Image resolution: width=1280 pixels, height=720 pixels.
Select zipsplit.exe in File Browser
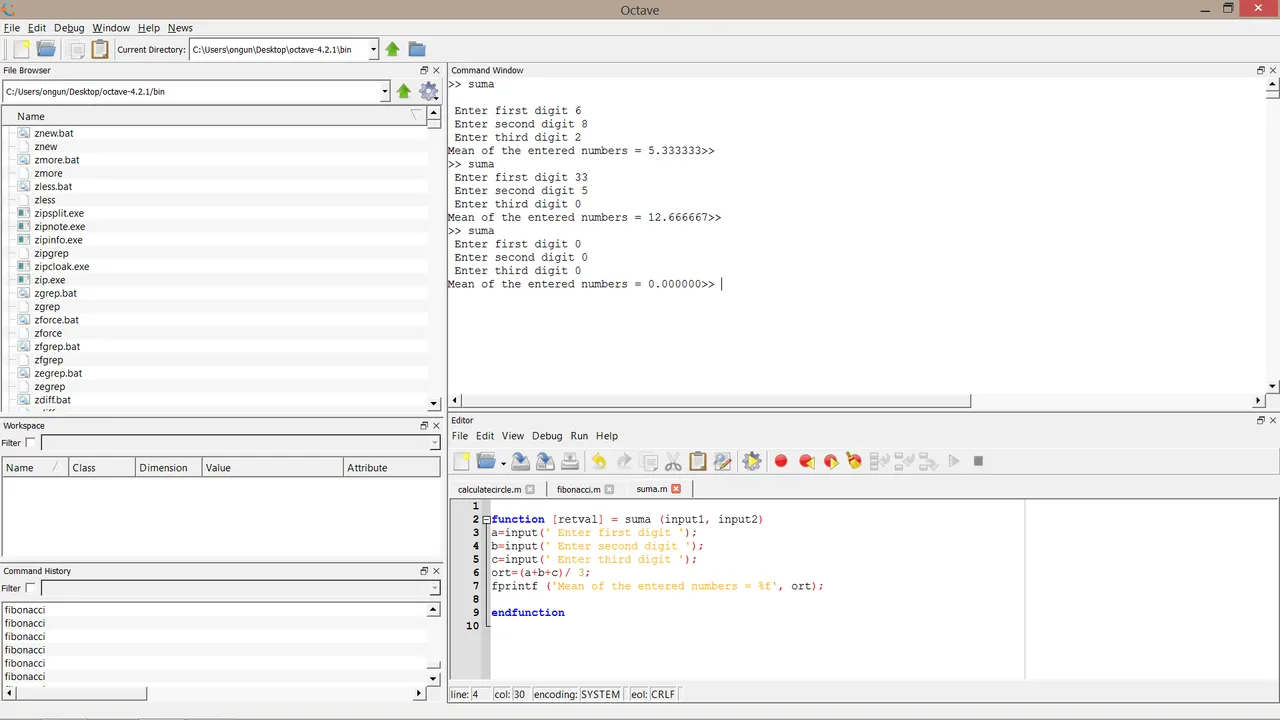point(59,213)
